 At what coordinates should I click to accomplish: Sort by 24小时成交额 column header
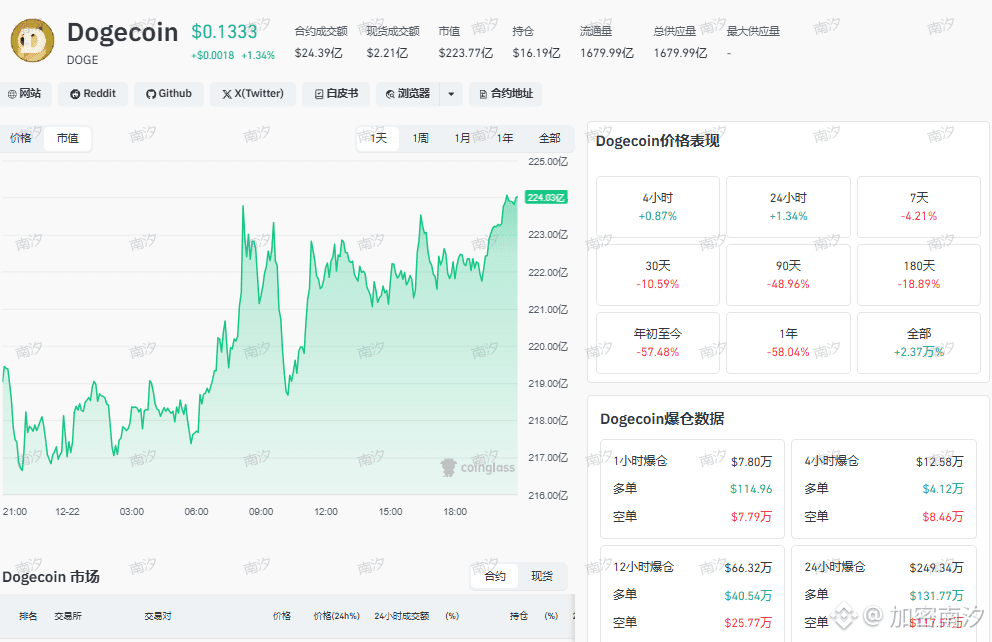pos(402,615)
